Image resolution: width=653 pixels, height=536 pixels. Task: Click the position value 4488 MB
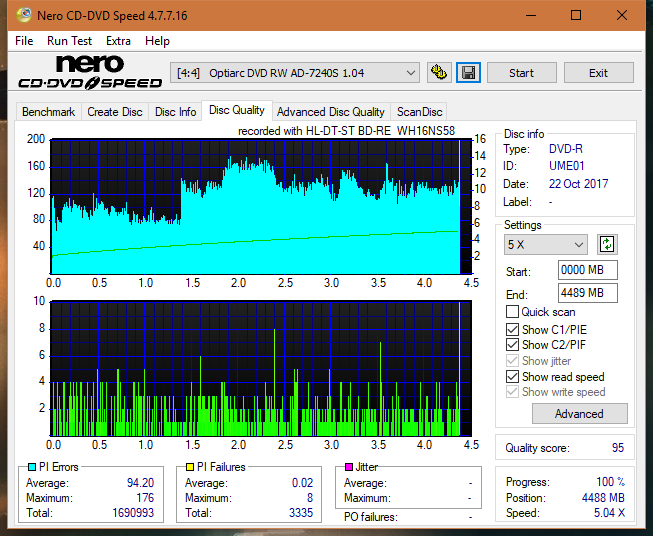(603, 498)
